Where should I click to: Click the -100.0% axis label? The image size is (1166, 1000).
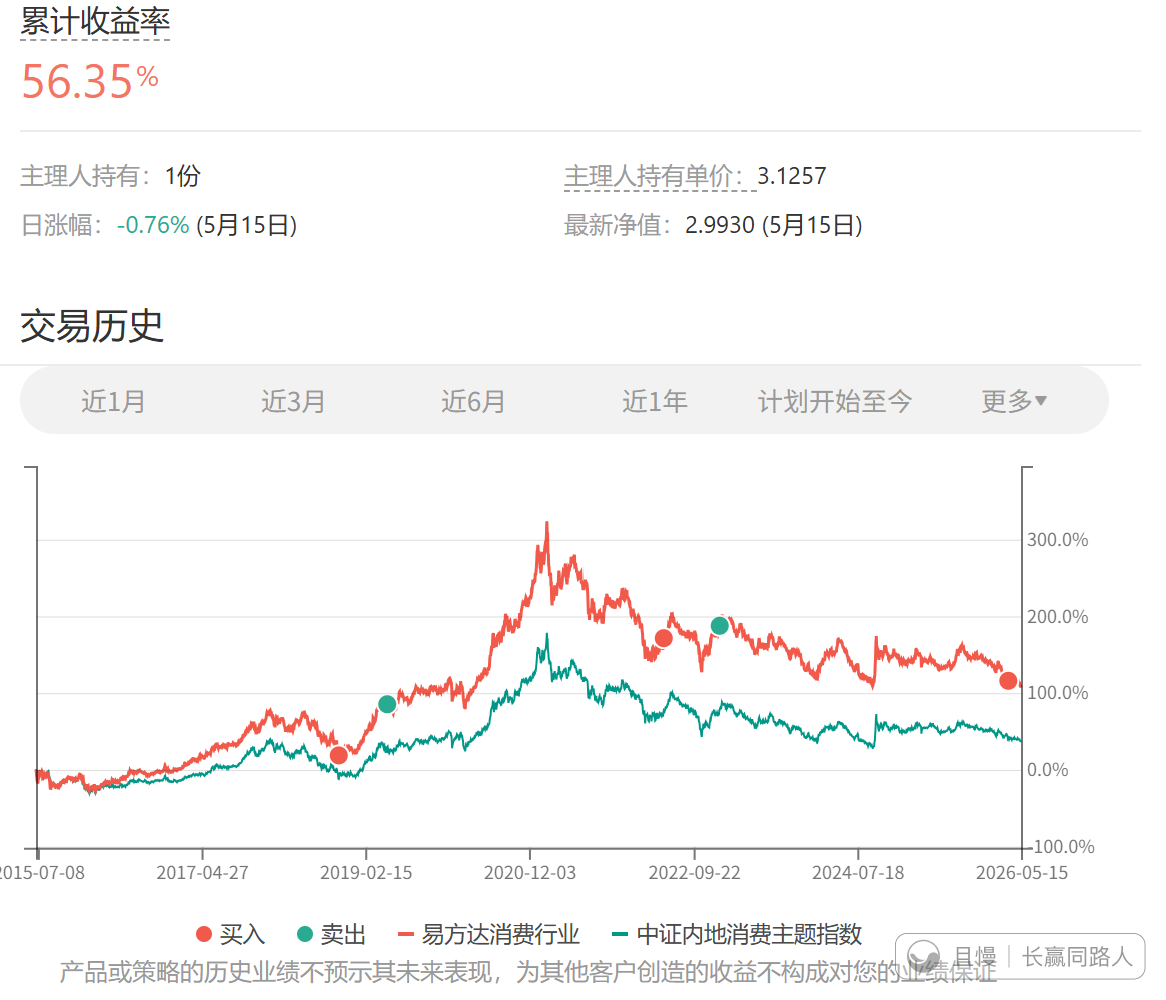(x=1063, y=846)
